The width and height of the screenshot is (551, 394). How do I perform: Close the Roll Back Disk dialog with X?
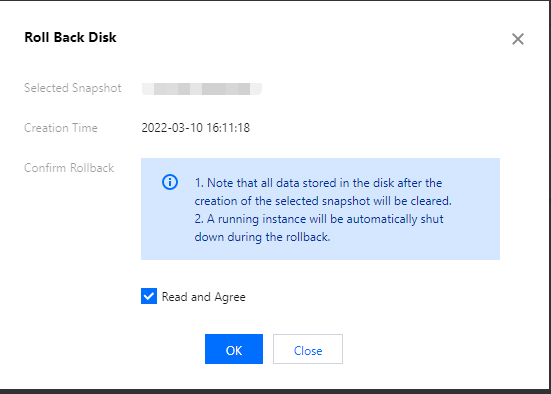click(x=518, y=39)
